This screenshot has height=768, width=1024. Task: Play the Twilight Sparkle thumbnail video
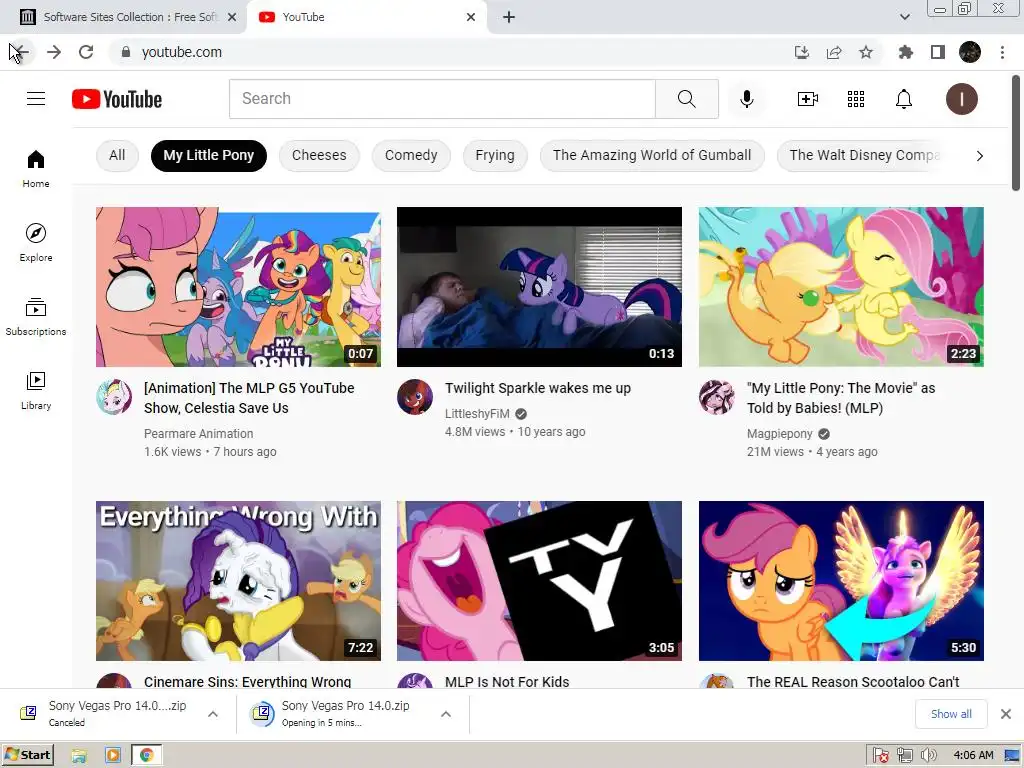tap(539, 287)
